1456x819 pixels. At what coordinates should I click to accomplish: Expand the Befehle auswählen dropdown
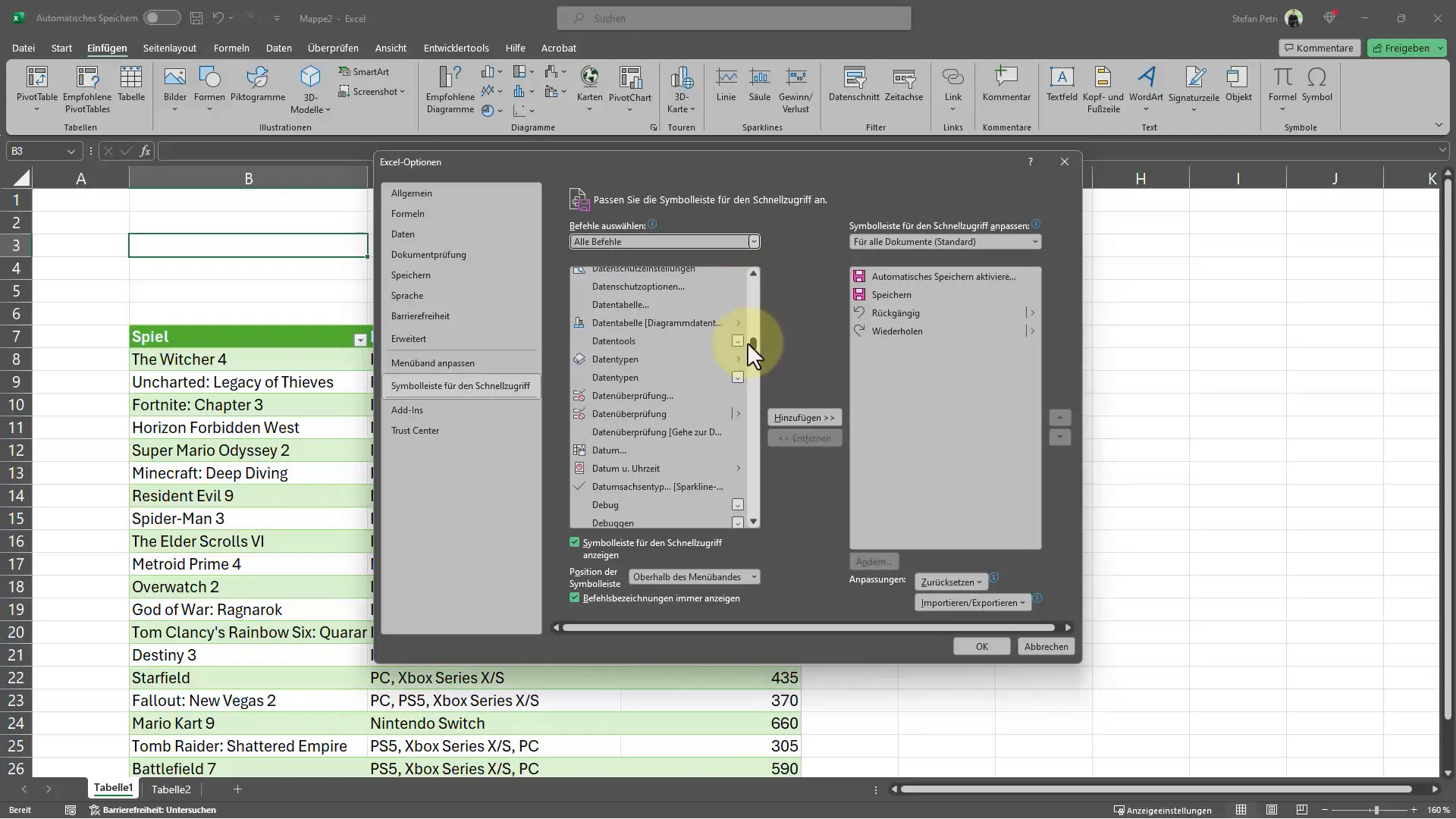[x=754, y=242]
